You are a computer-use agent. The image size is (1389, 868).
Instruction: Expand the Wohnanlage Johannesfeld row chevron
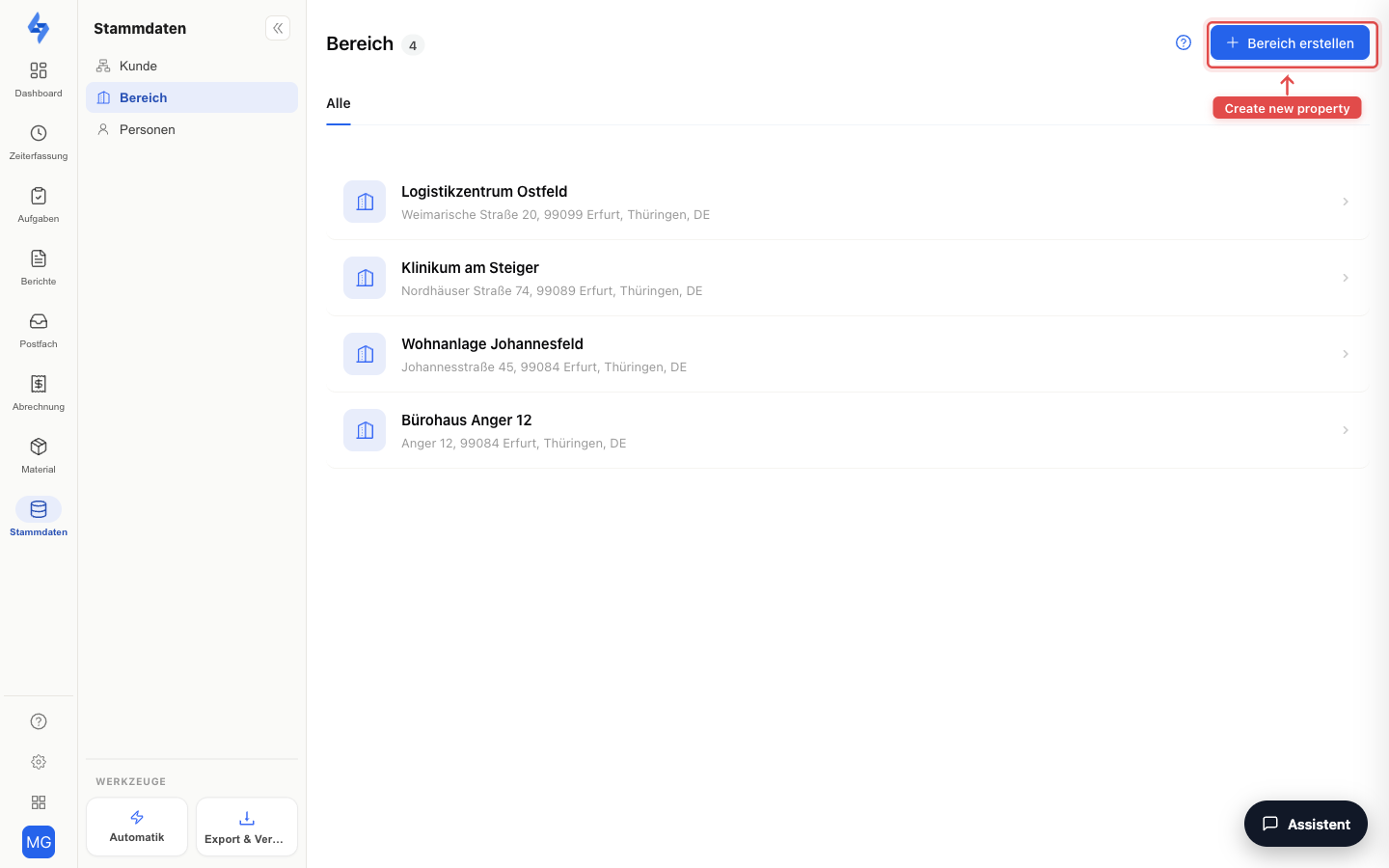(x=1346, y=354)
